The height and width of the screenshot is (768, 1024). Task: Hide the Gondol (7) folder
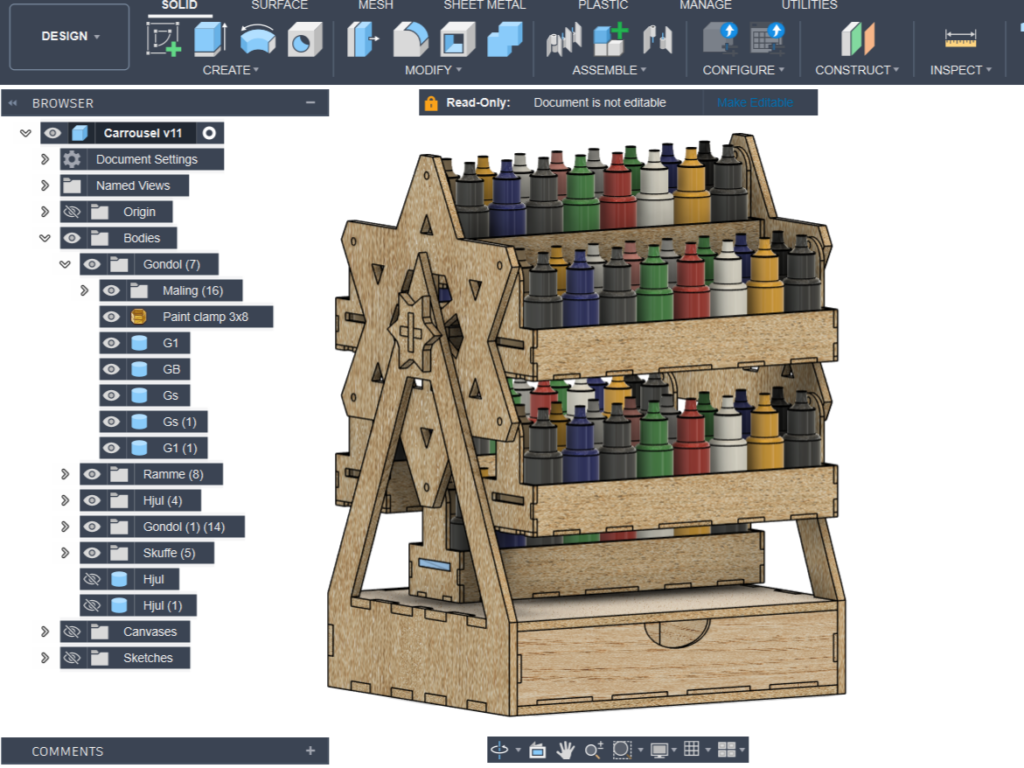(x=92, y=264)
